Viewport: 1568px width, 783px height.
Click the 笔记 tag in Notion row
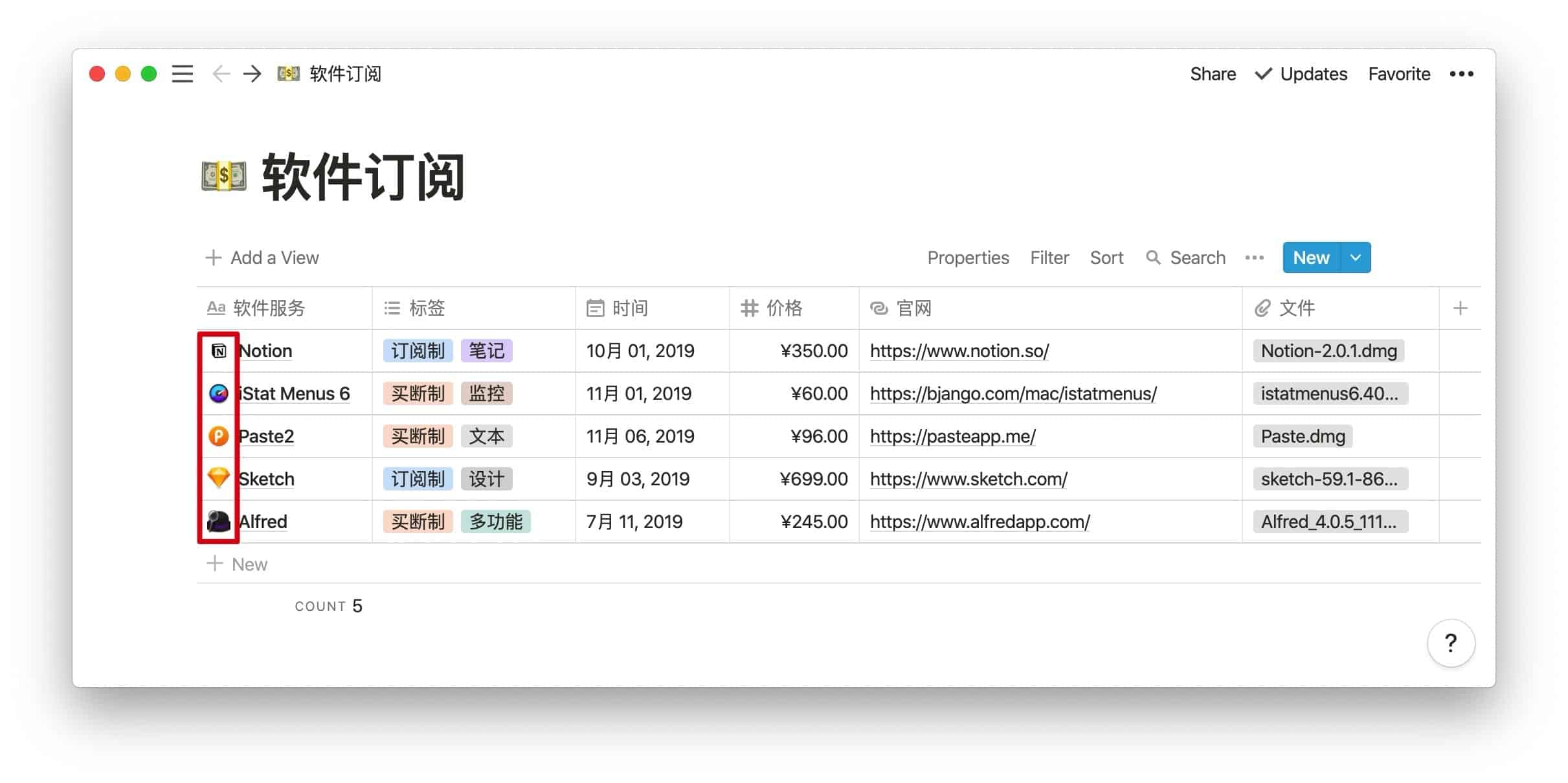(x=487, y=351)
